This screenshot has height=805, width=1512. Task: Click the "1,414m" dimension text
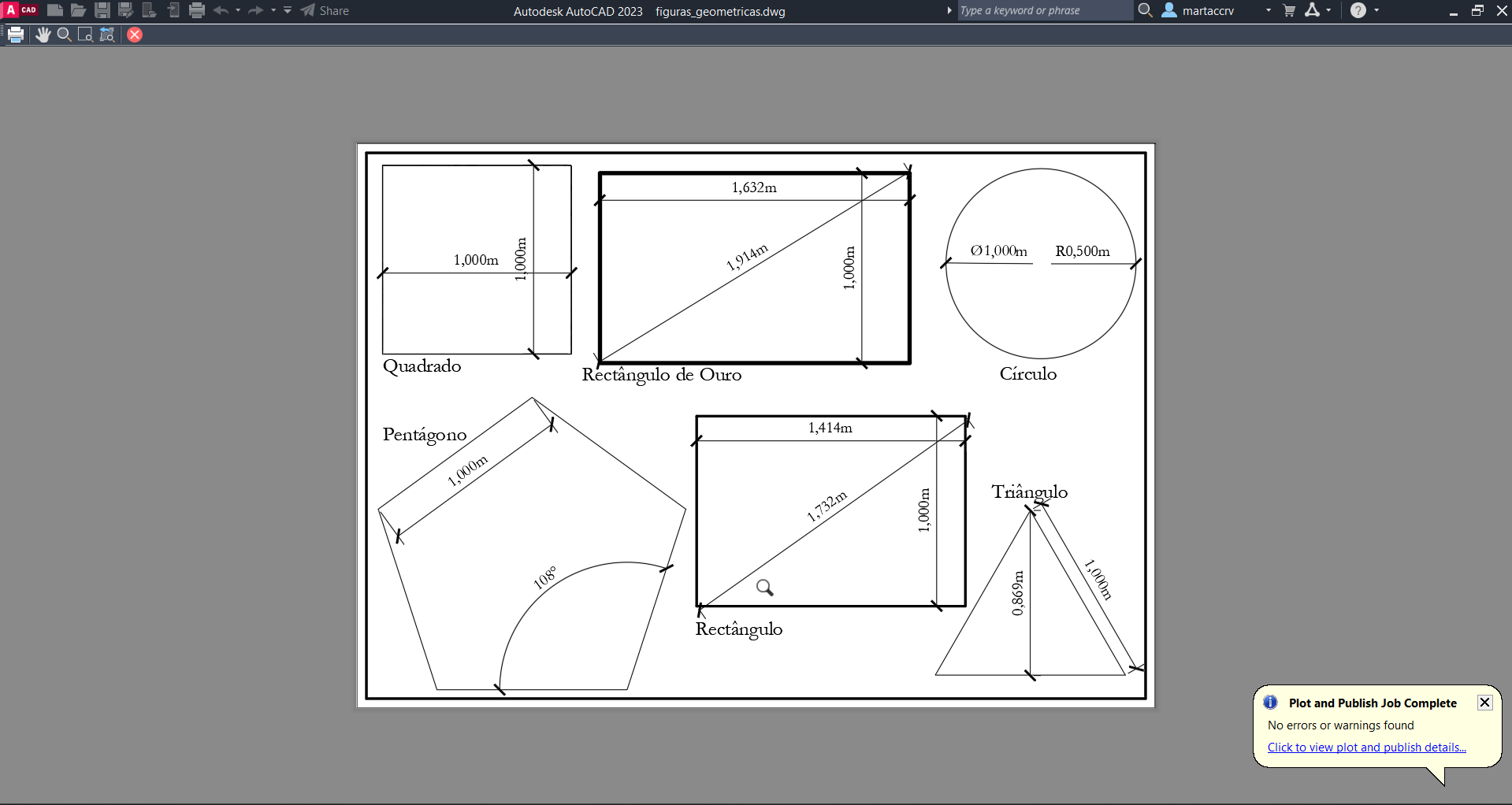(830, 428)
